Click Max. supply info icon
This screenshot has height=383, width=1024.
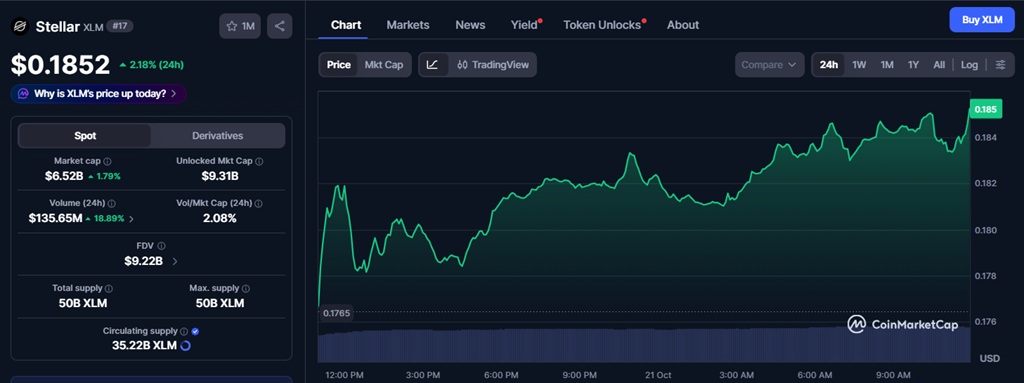point(246,288)
